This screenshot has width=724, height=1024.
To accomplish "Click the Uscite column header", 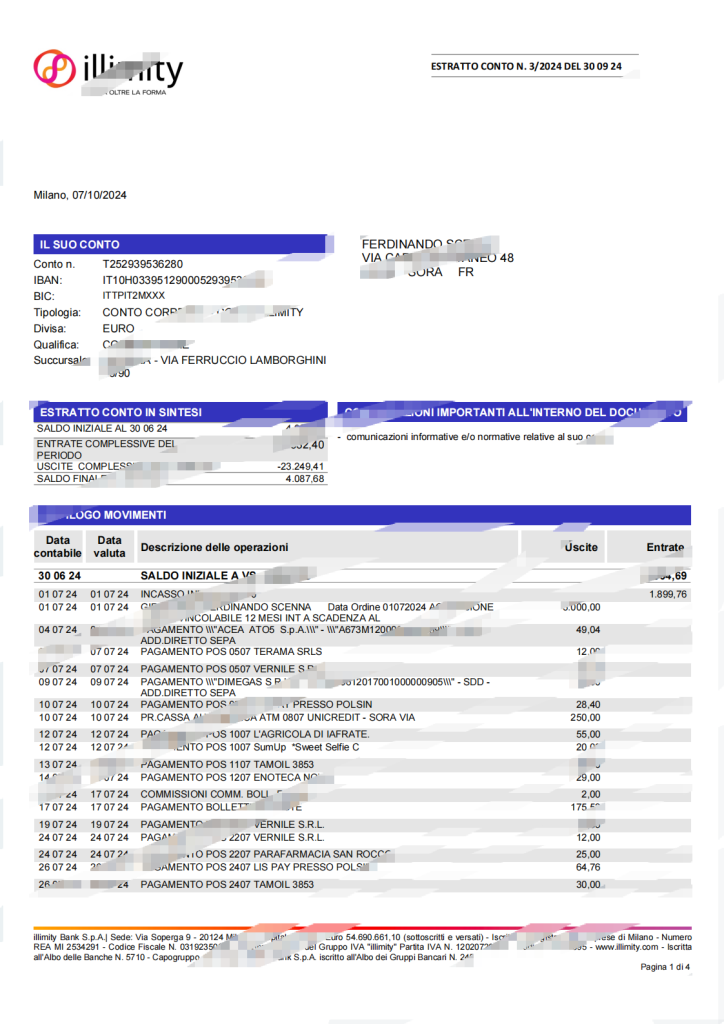I will click(x=581, y=547).
